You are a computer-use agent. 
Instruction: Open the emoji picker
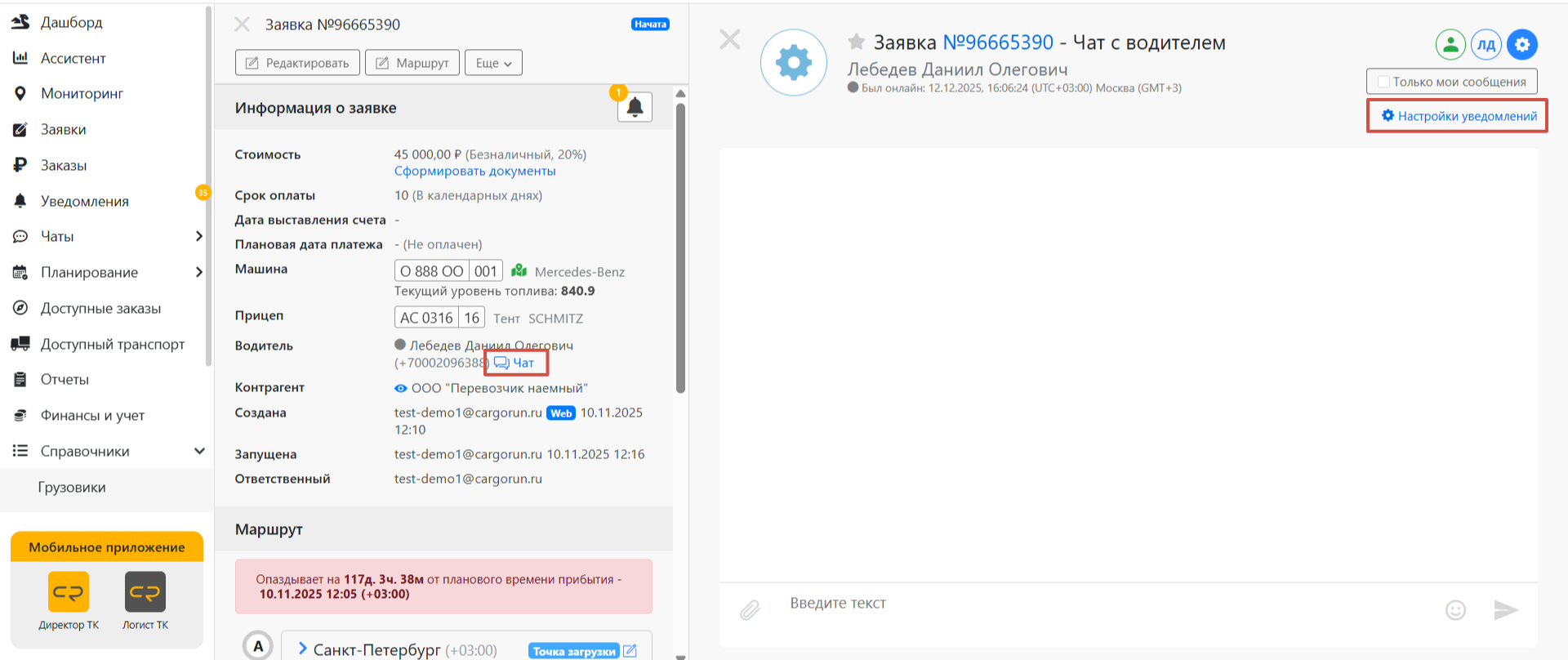(1455, 609)
